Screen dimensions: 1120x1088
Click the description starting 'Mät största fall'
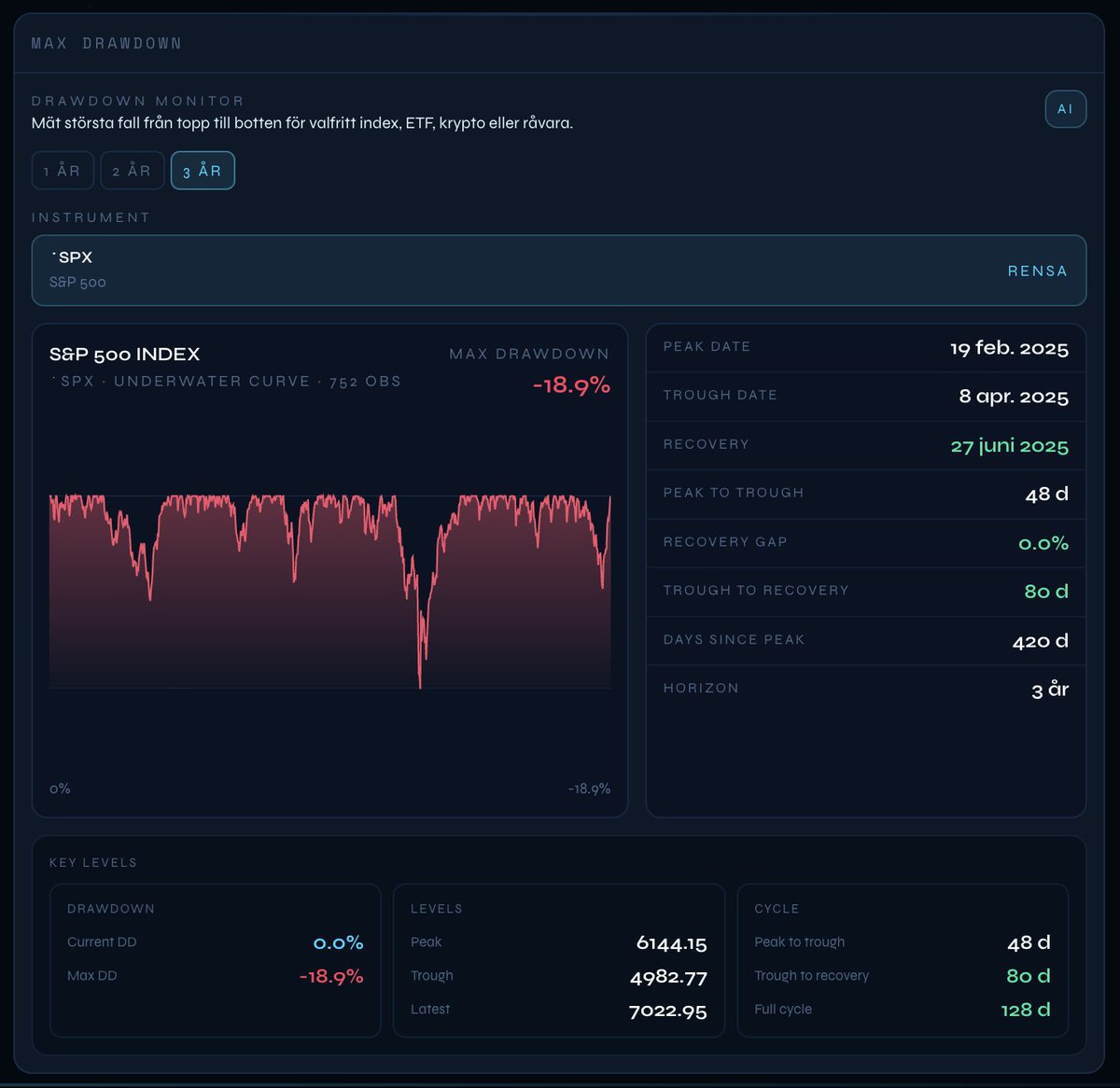point(302,123)
